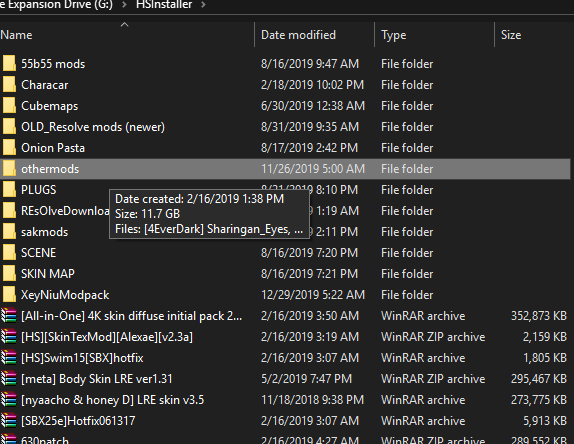Image resolution: width=574 pixels, height=444 pixels.
Task: Select the [HS][SkinTexMod][Alexae][v2.3a] archive
Action: 107,337
